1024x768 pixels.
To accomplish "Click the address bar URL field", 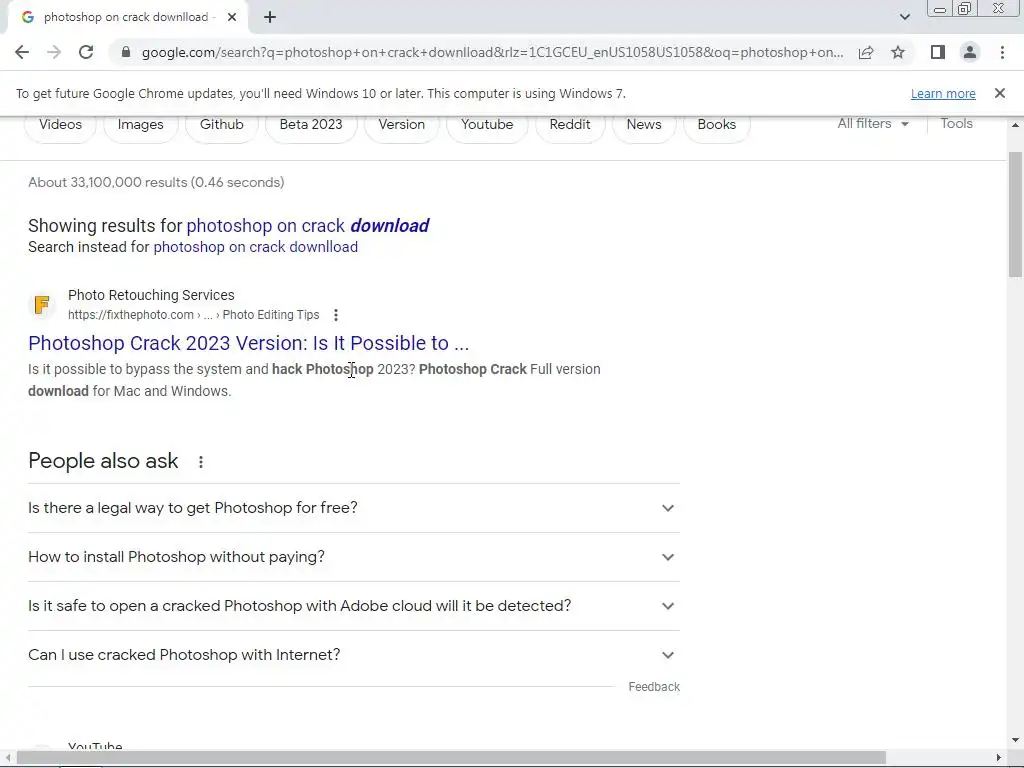I will [x=492, y=52].
